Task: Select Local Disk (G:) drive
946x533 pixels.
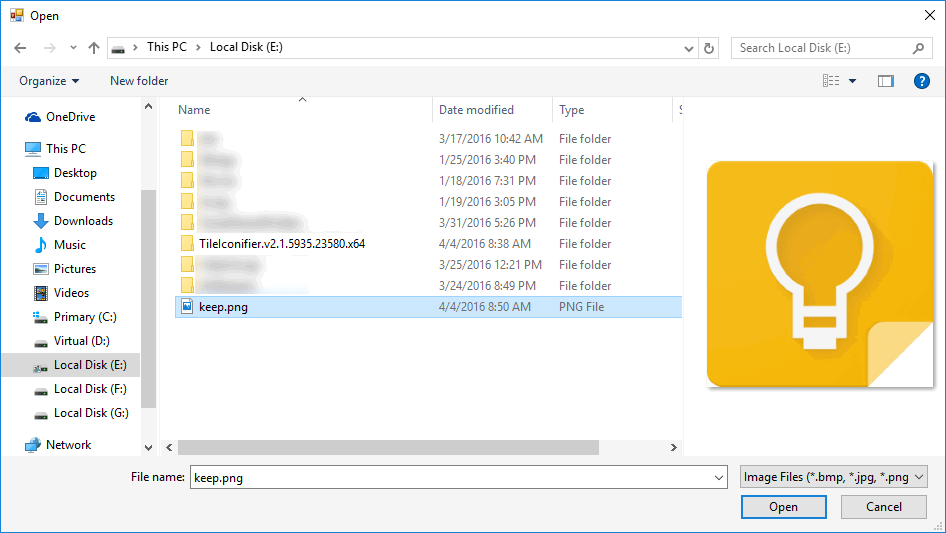Action: 91,413
